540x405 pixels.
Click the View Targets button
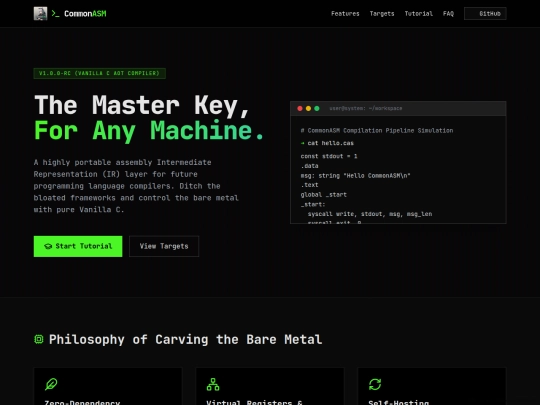point(164,246)
